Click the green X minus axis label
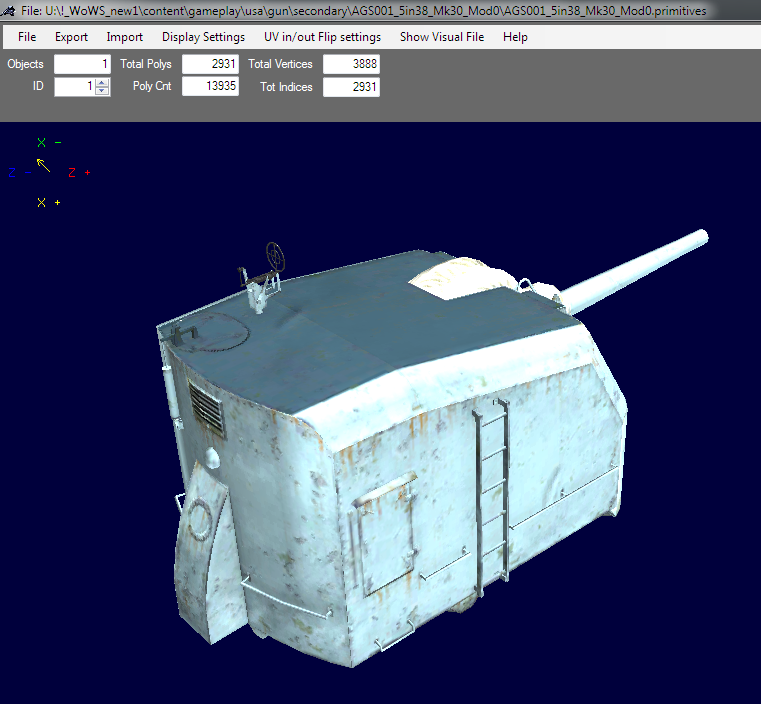761x704 pixels. (x=48, y=143)
